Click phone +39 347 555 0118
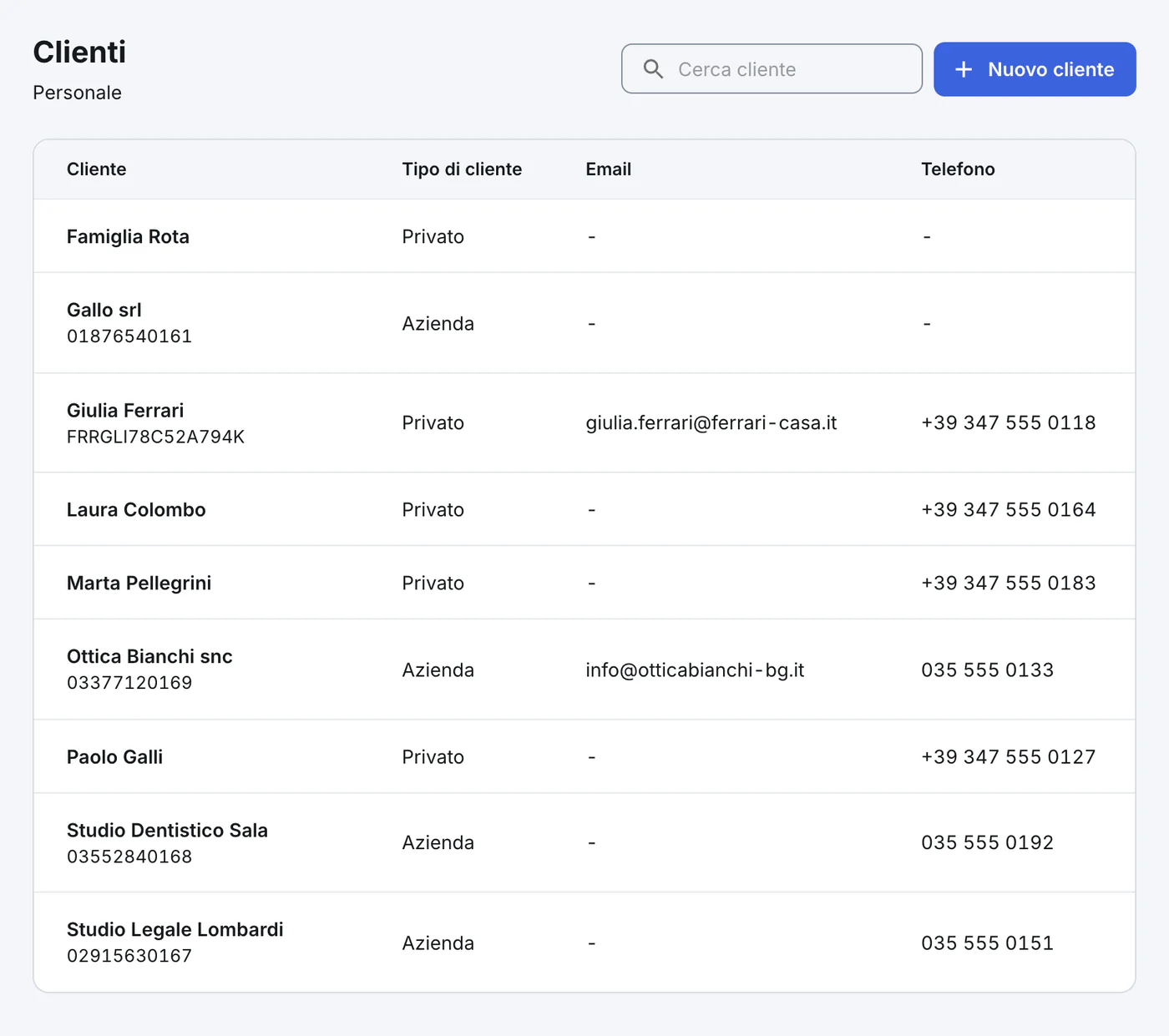 point(1009,422)
